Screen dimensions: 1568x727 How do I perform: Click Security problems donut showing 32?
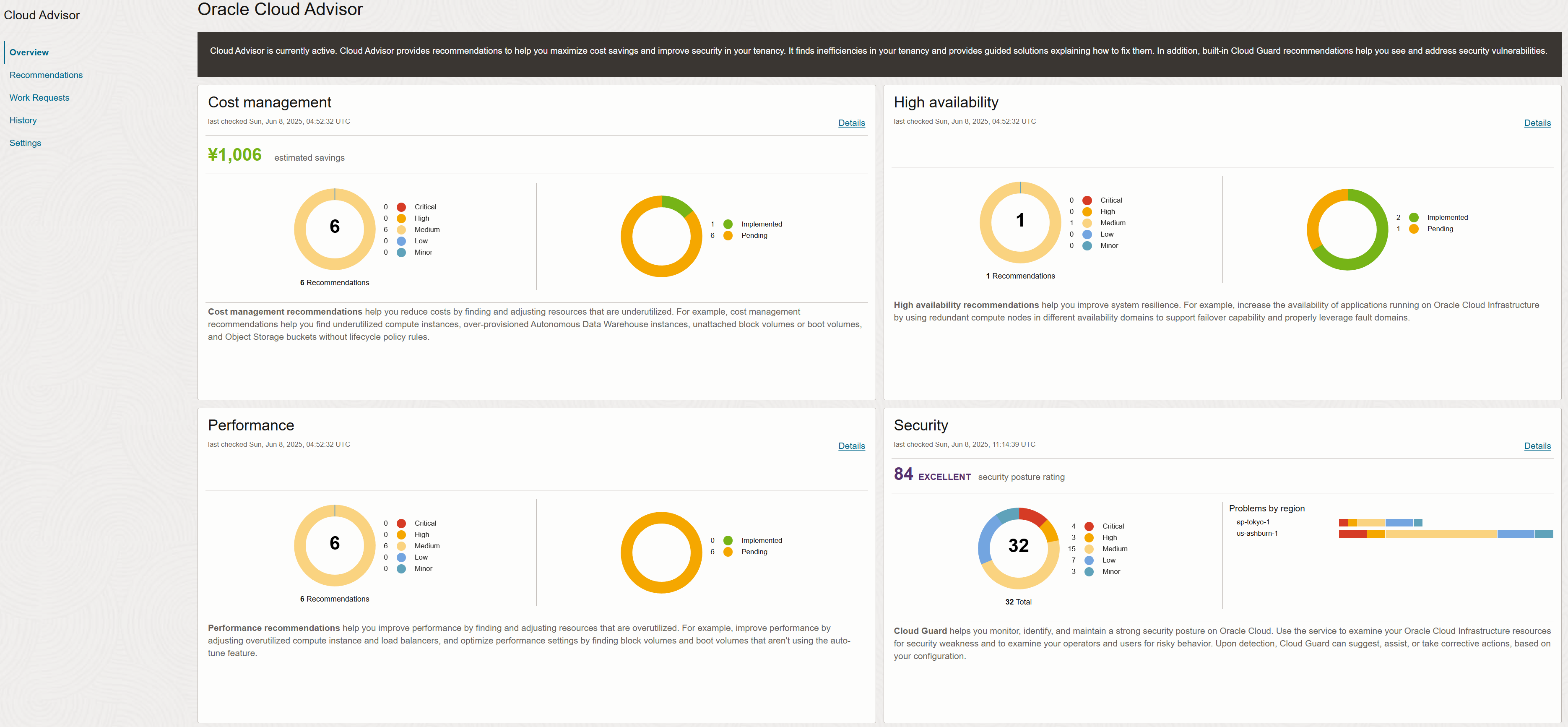point(1018,548)
